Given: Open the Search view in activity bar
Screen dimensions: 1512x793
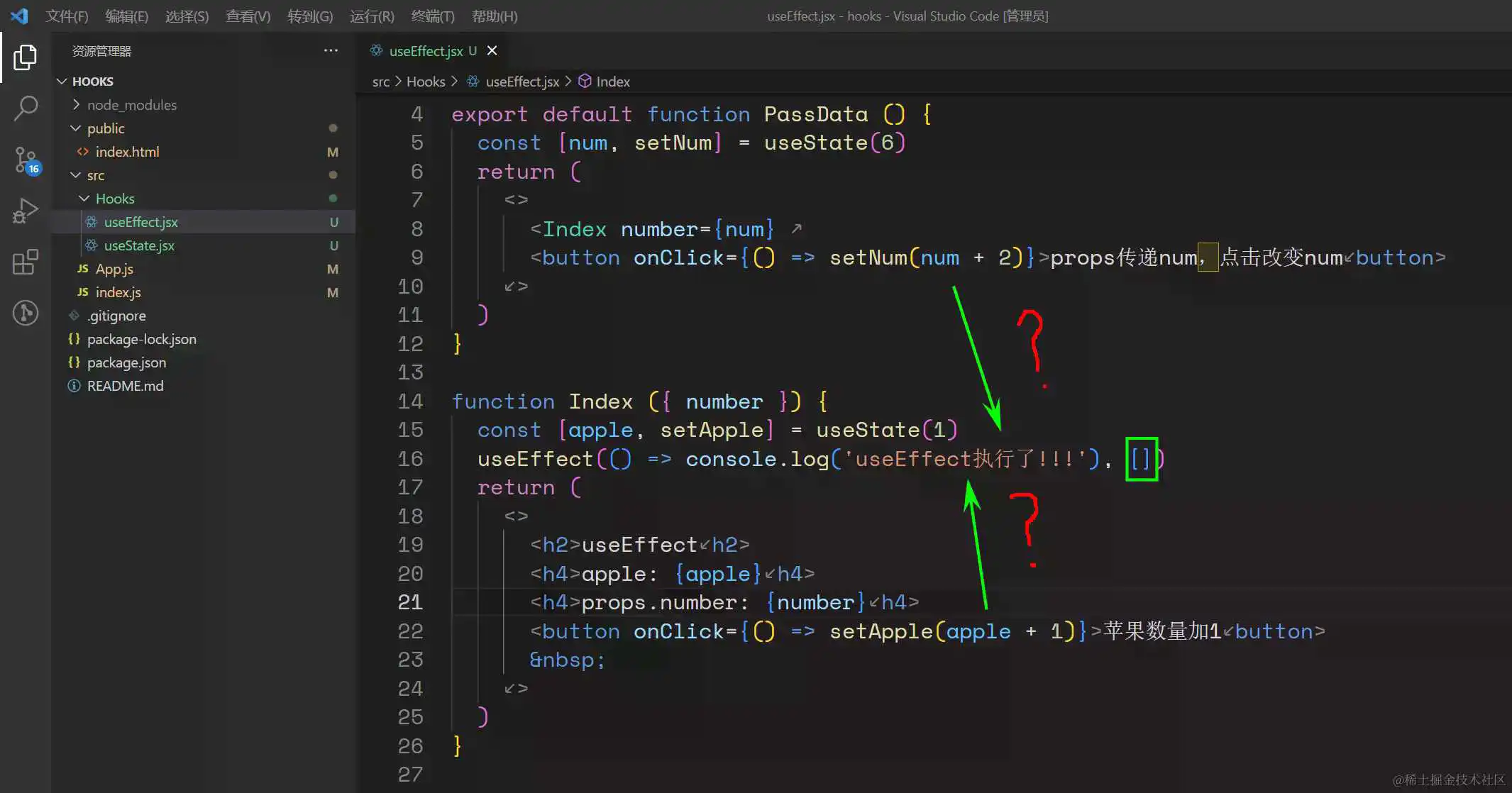Looking at the screenshot, I should 26,109.
